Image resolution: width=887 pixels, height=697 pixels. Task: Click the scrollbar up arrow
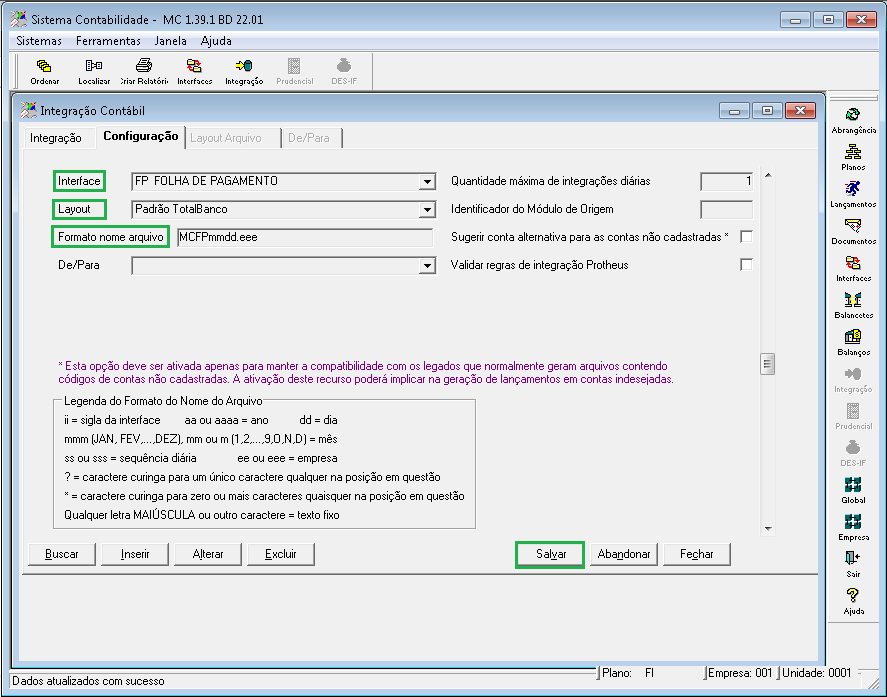768,175
